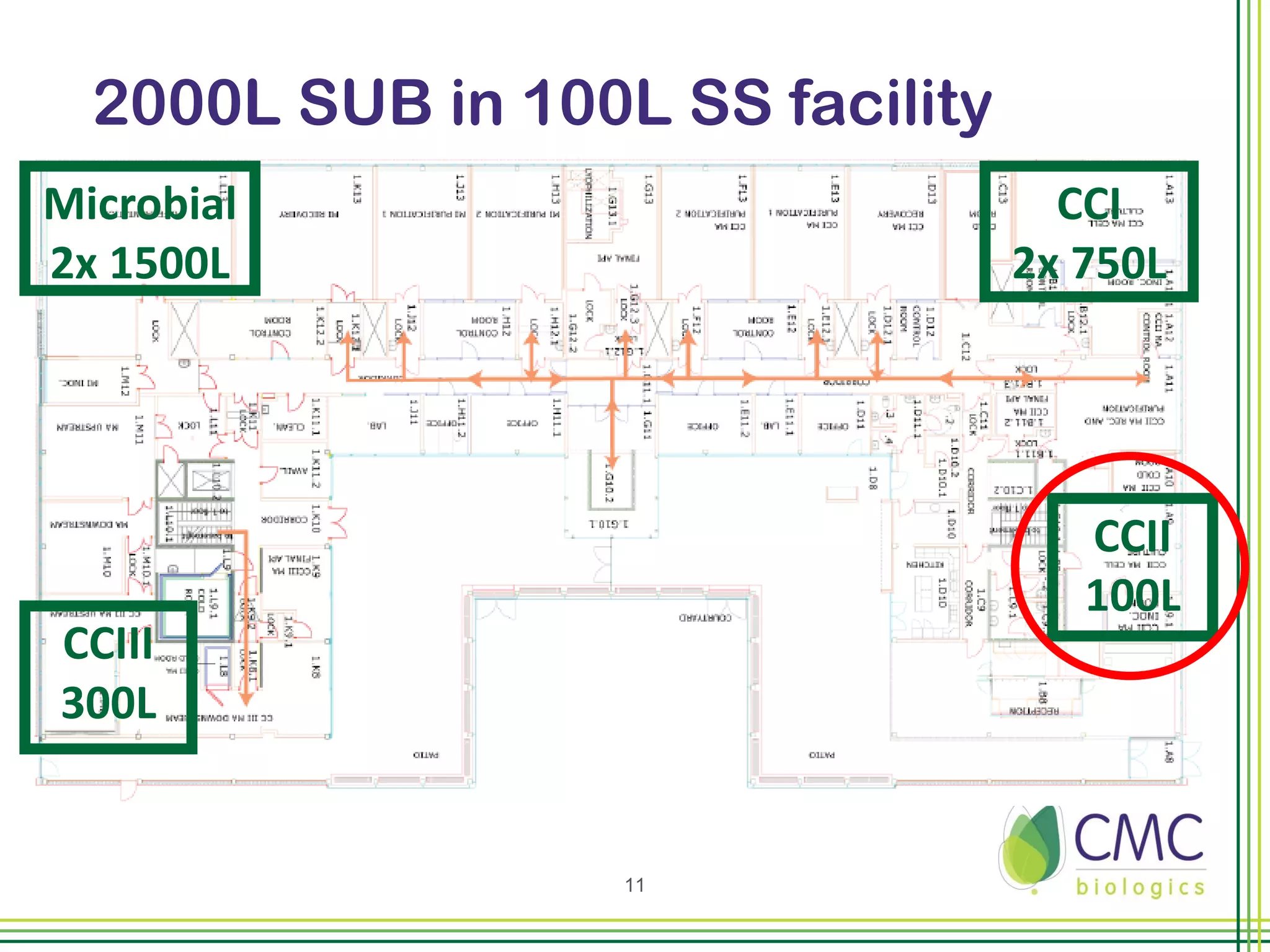Viewport: 1270px width, 952px height.
Task: Click the slide title '2000L SUB in 100L SS facility'
Action: [x=543, y=104]
